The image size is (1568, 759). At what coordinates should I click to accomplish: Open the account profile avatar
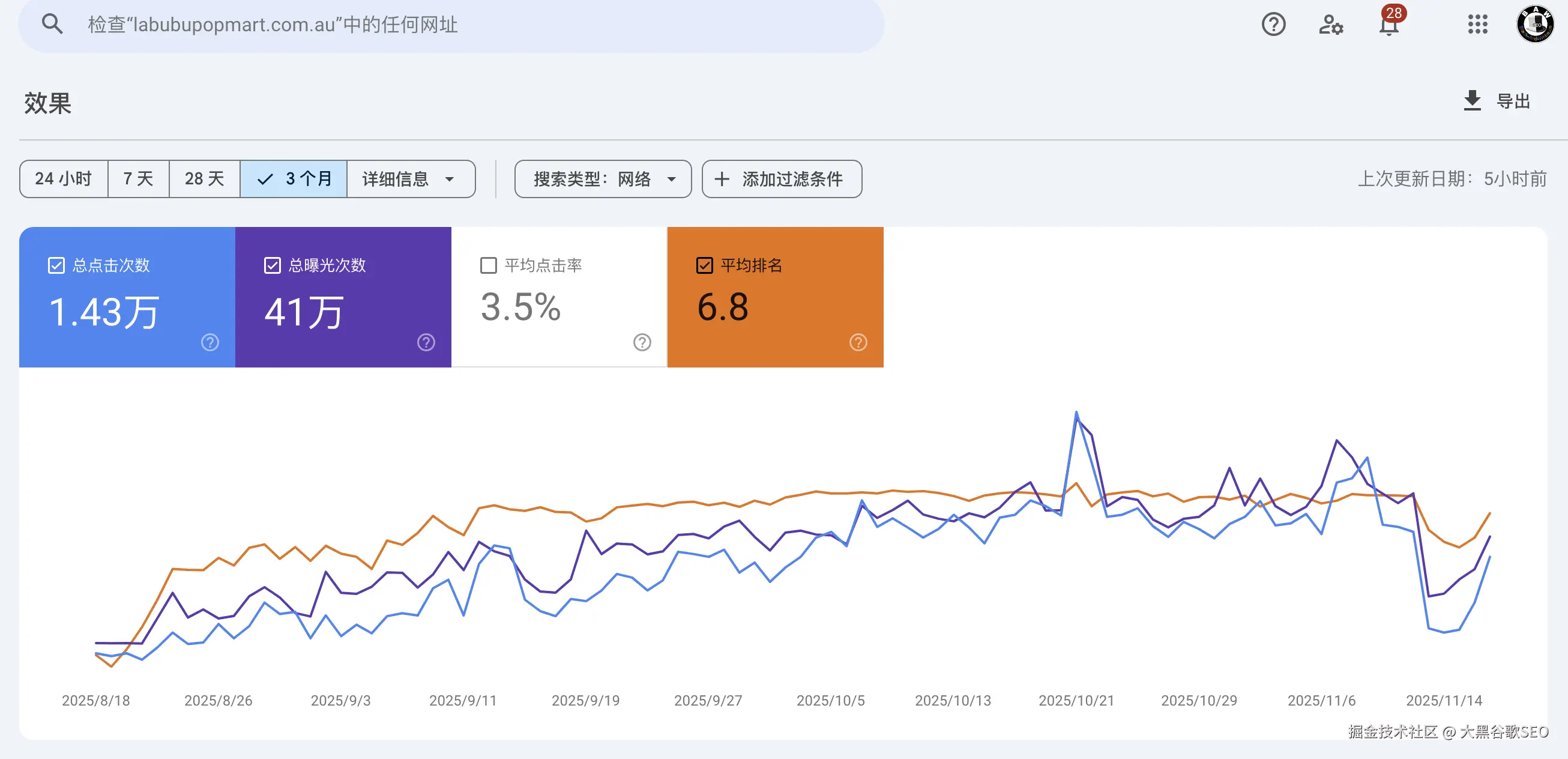point(1535,25)
